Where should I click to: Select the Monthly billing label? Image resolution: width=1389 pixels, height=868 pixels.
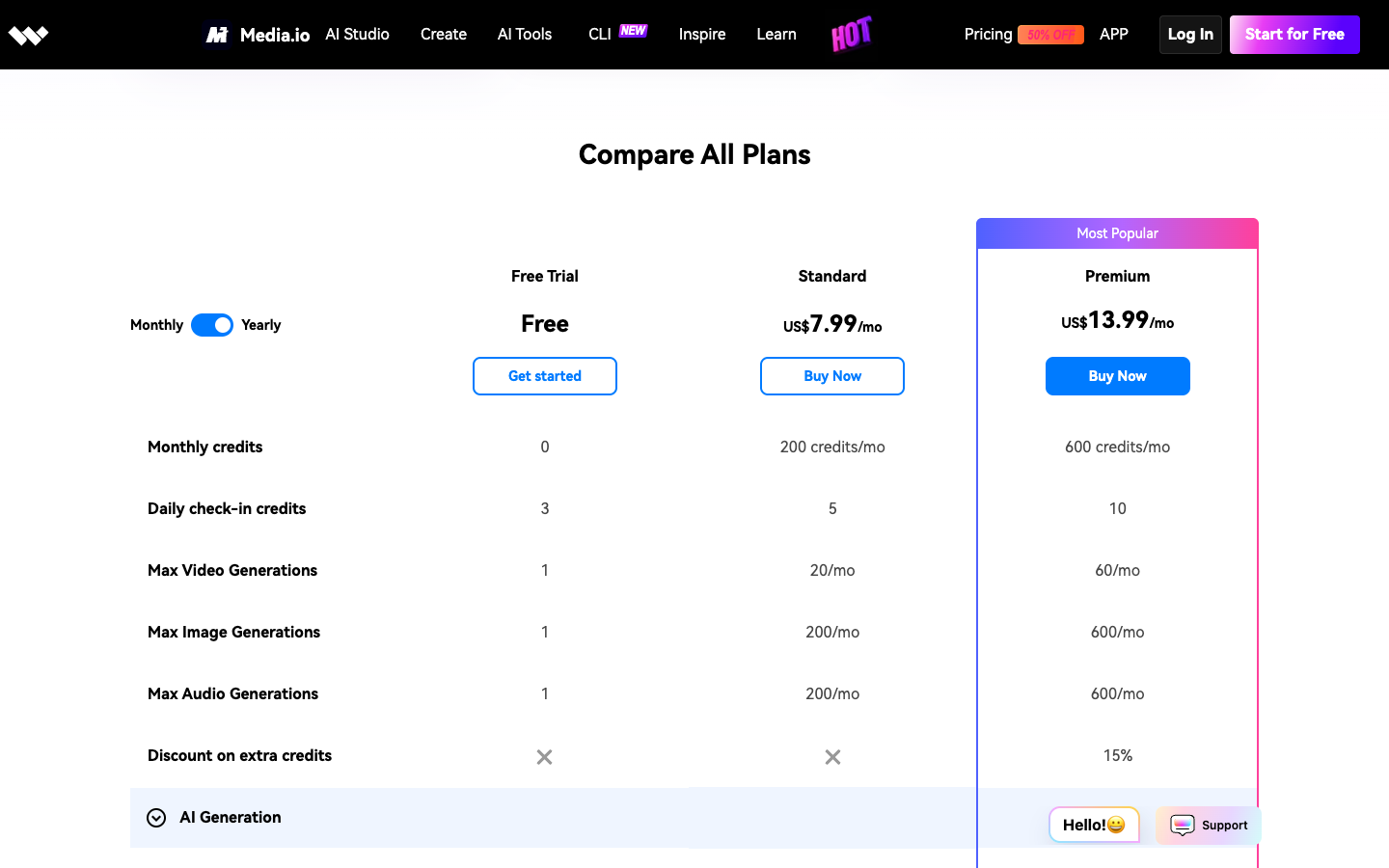pos(156,325)
